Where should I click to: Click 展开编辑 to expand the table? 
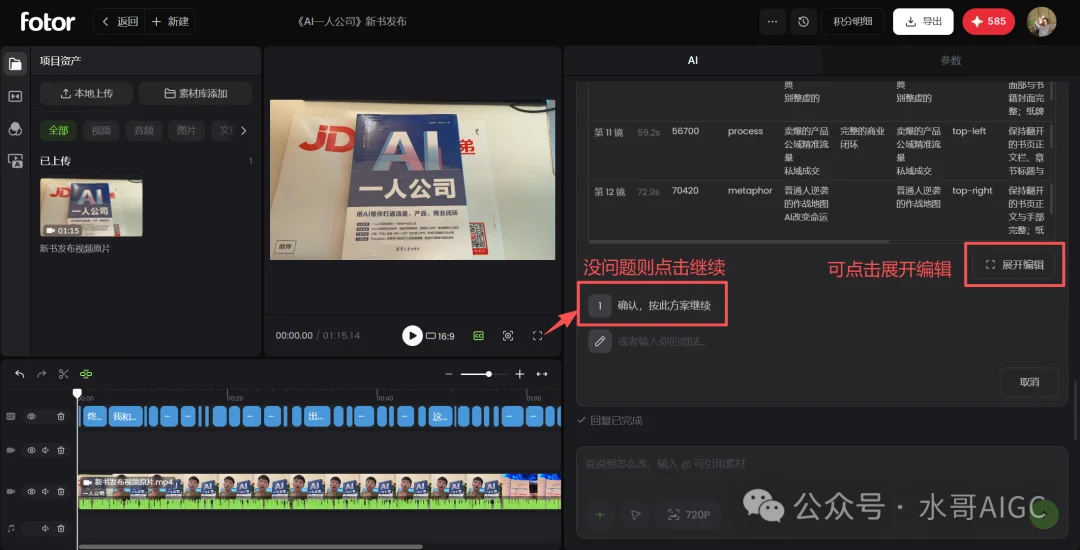tap(1015, 264)
